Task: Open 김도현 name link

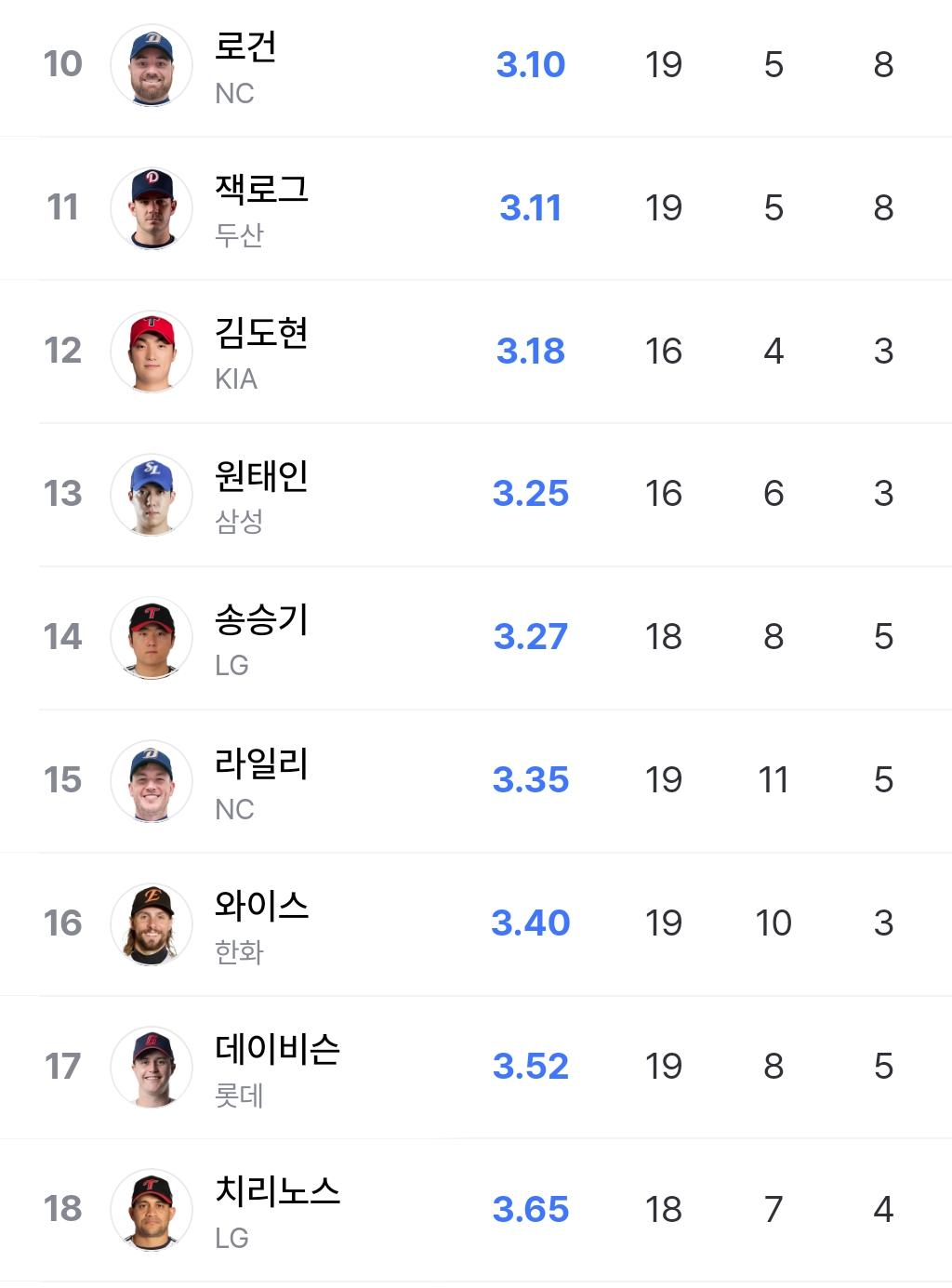Action: 261,332
